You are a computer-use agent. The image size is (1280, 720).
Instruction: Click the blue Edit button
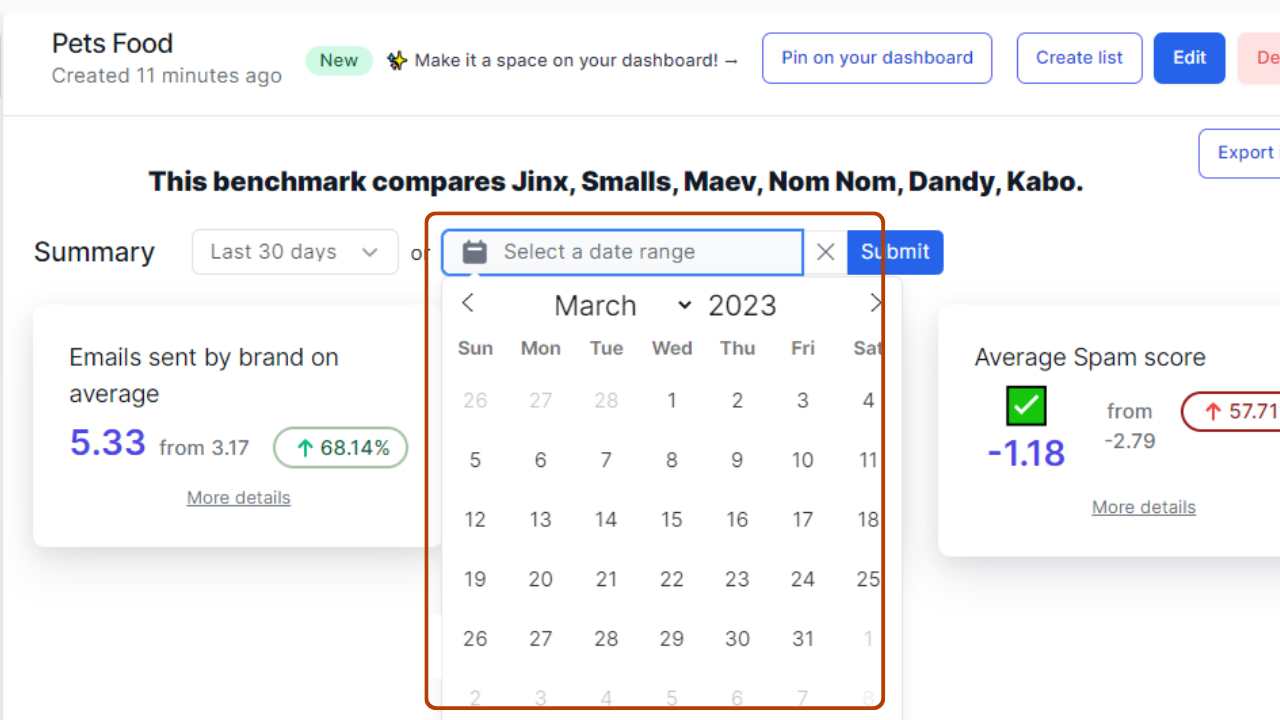tap(1189, 58)
